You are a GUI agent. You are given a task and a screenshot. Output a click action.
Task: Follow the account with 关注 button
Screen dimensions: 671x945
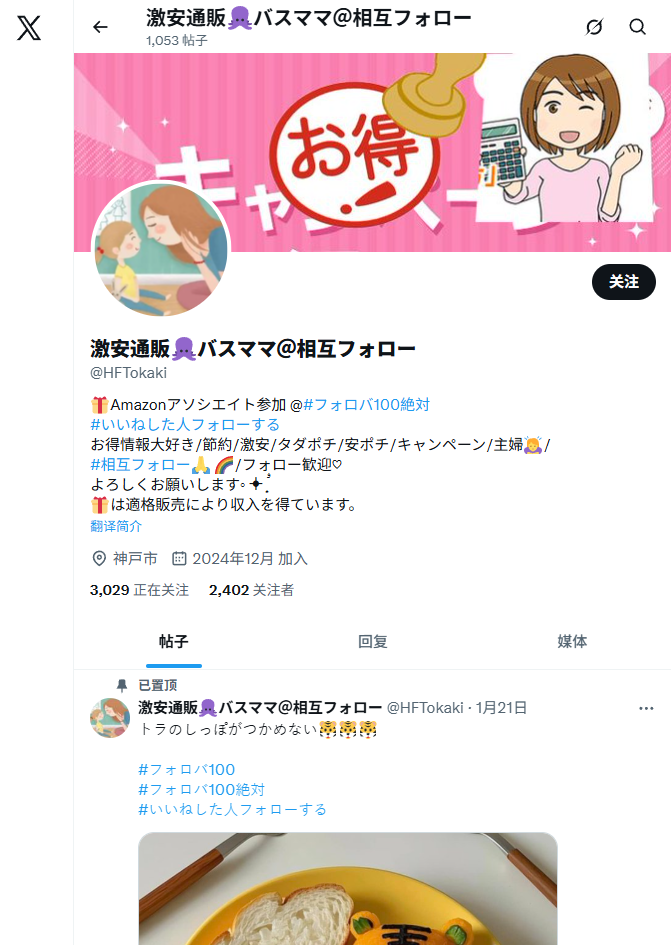[623, 281]
